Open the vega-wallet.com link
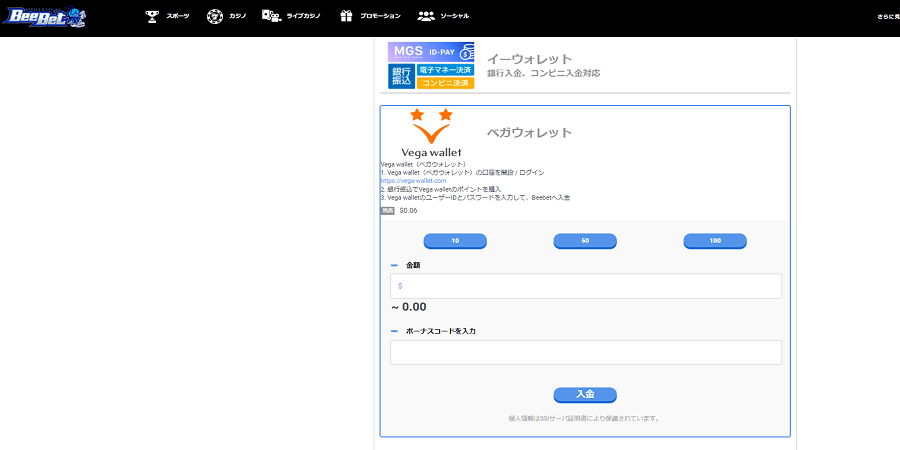The width and height of the screenshot is (900, 450). click(413, 181)
